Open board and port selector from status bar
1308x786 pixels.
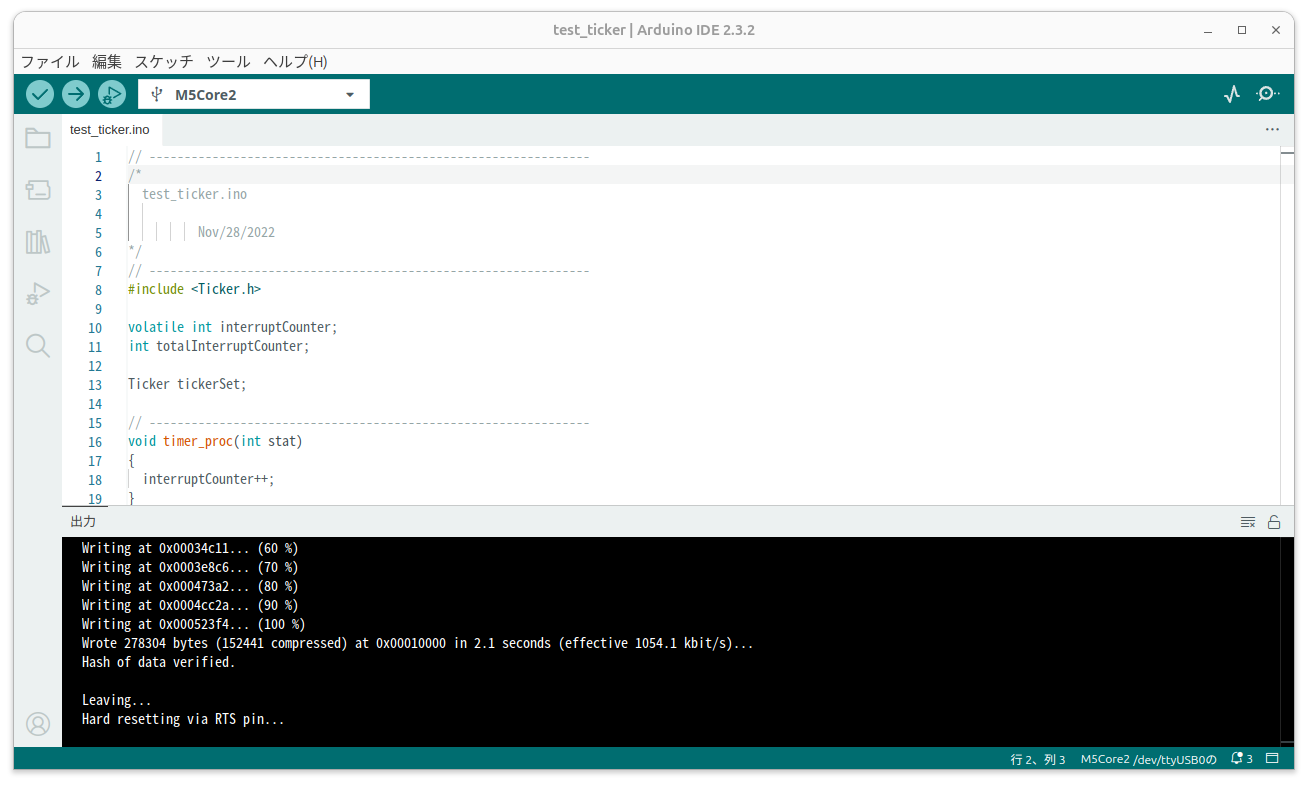point(1148,759)
